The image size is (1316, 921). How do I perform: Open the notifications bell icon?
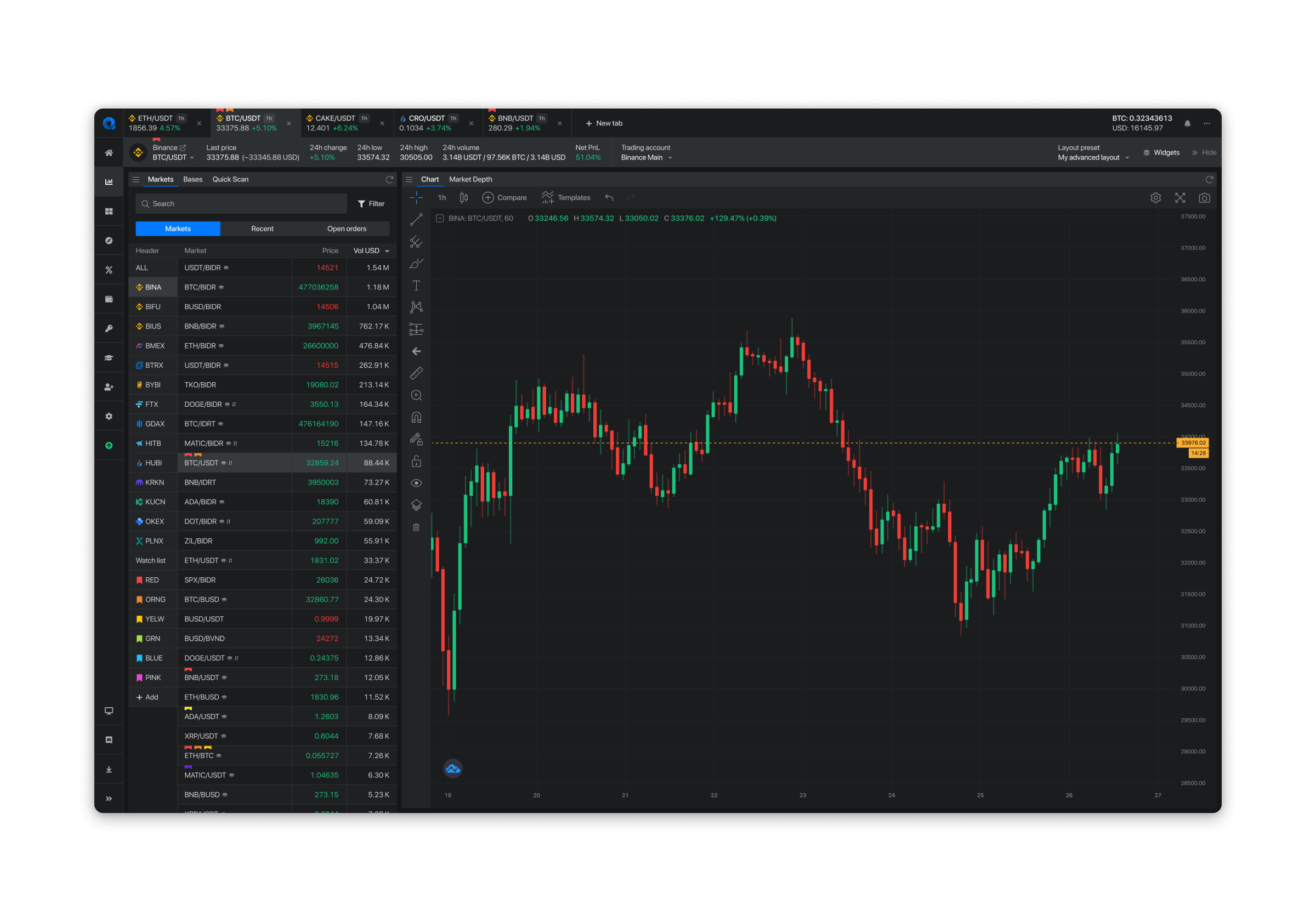pyautogui.click(x=1187, y=123)
